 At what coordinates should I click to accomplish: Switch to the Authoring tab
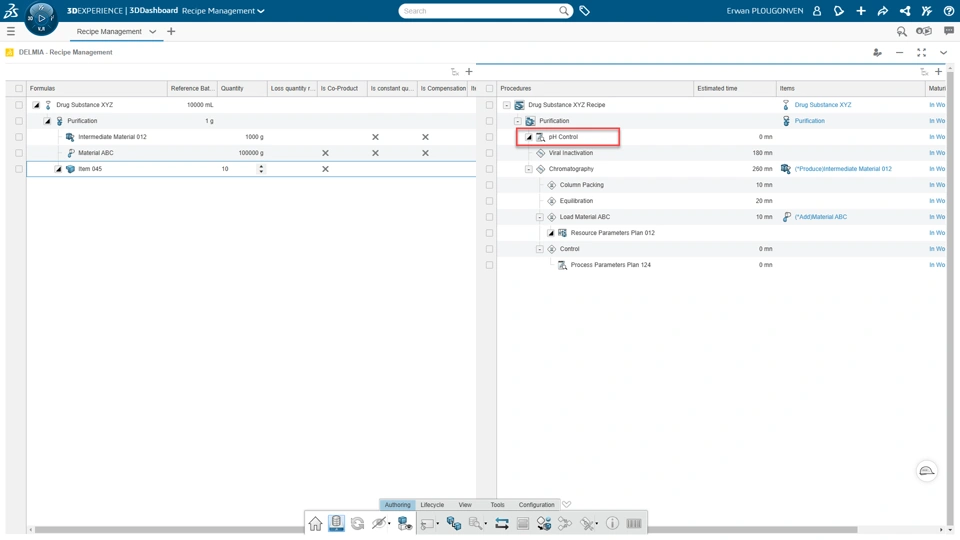coord(397,504)
